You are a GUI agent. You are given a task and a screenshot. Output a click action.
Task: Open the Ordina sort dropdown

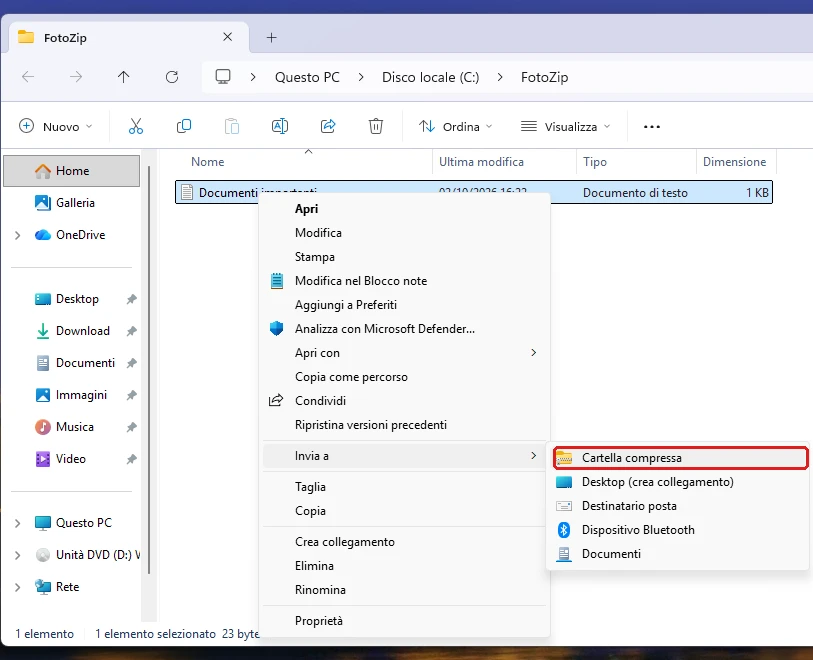point(455,127)
